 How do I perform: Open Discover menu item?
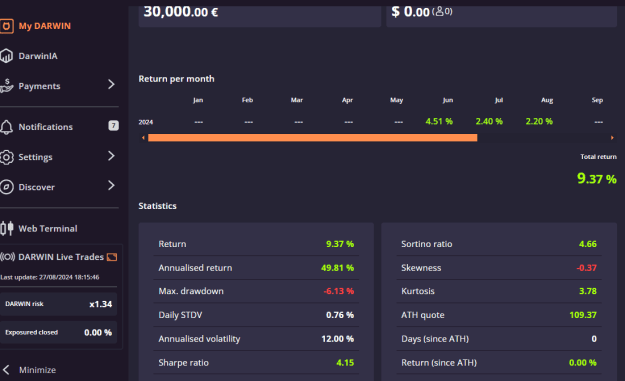point(37,187)
